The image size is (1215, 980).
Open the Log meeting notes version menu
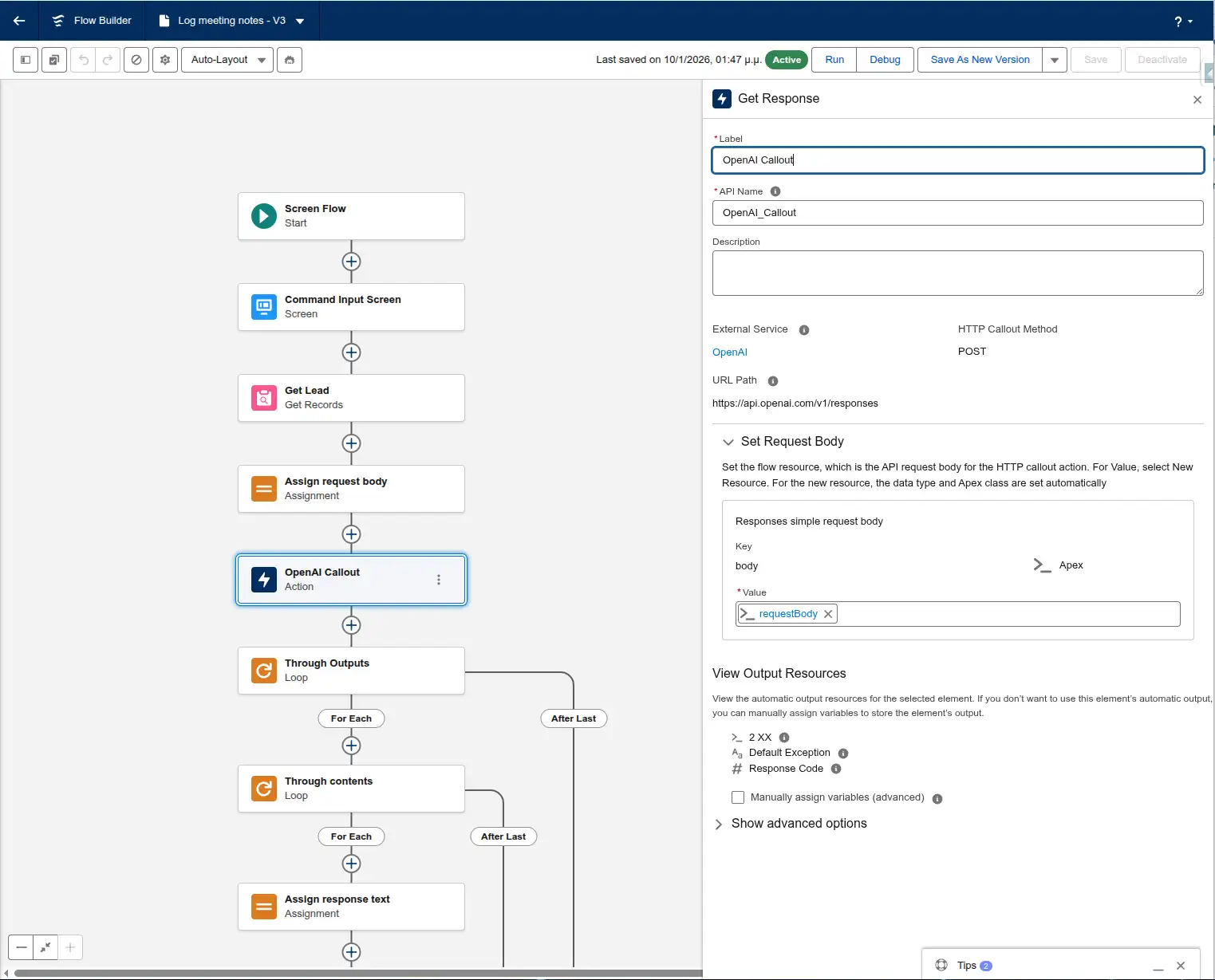pyautogui.click(x=298, y=21)
